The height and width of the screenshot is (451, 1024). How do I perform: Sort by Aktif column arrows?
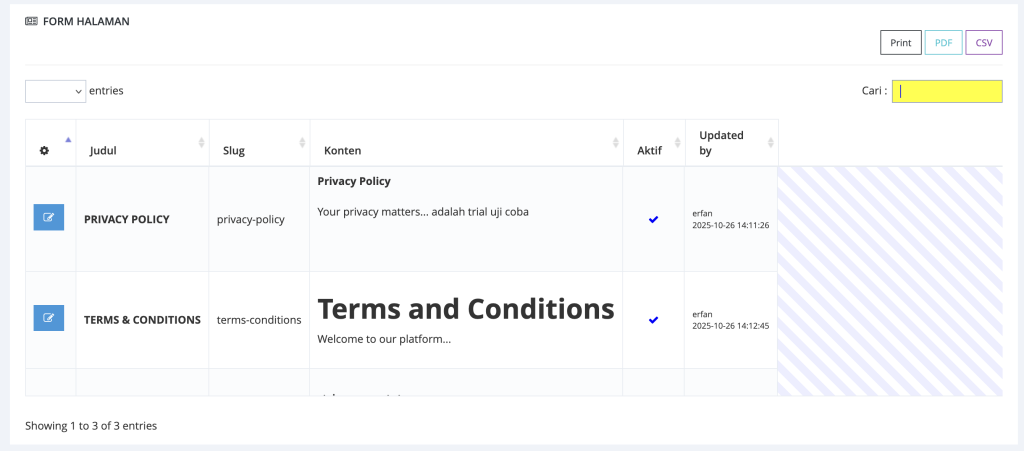(x=678, y=143)
